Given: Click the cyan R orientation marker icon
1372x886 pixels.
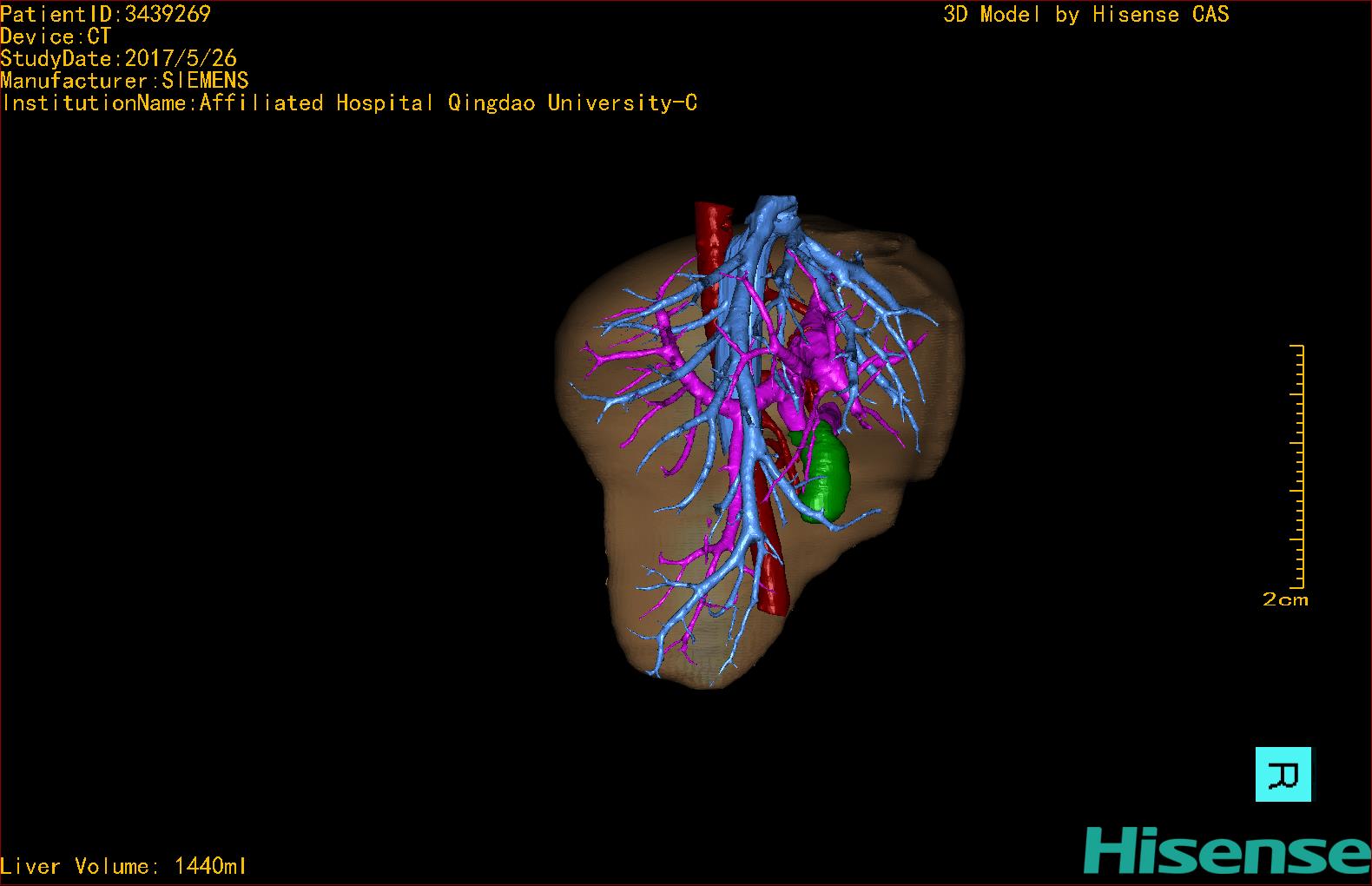Looking at the screenshot, I should pyautogui.click(x=1283, y=774).
